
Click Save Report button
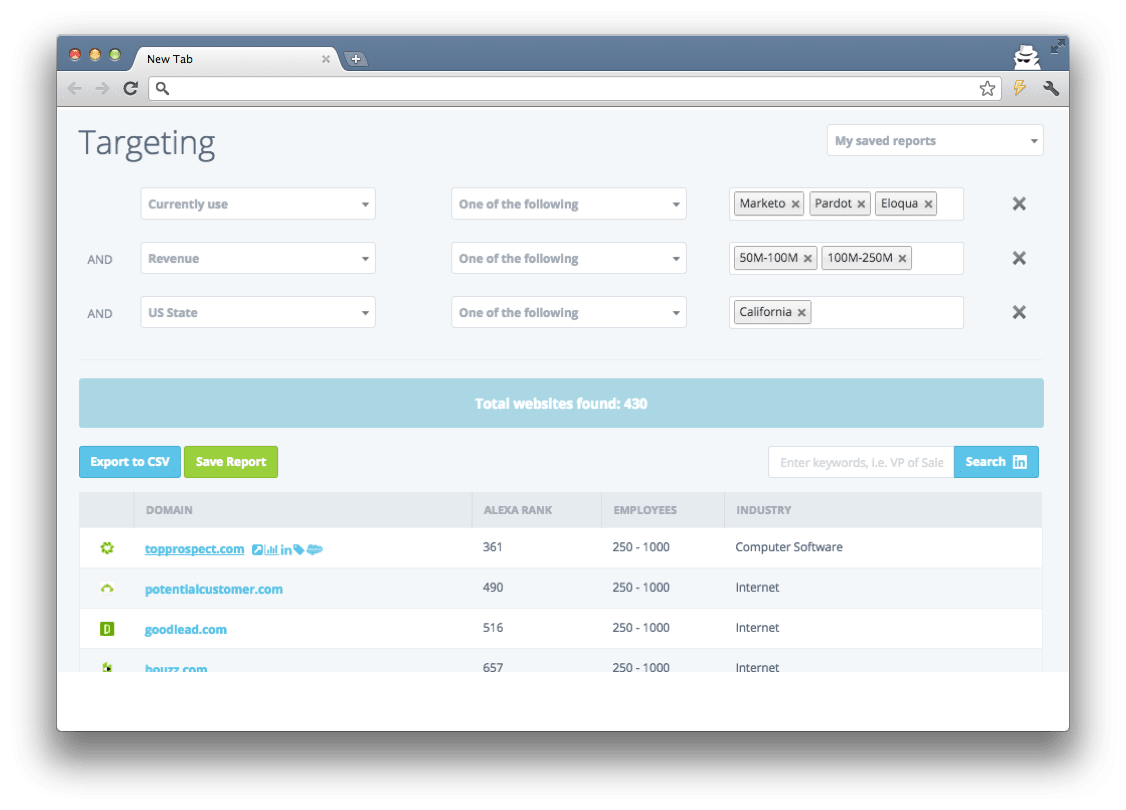(231, 462)
